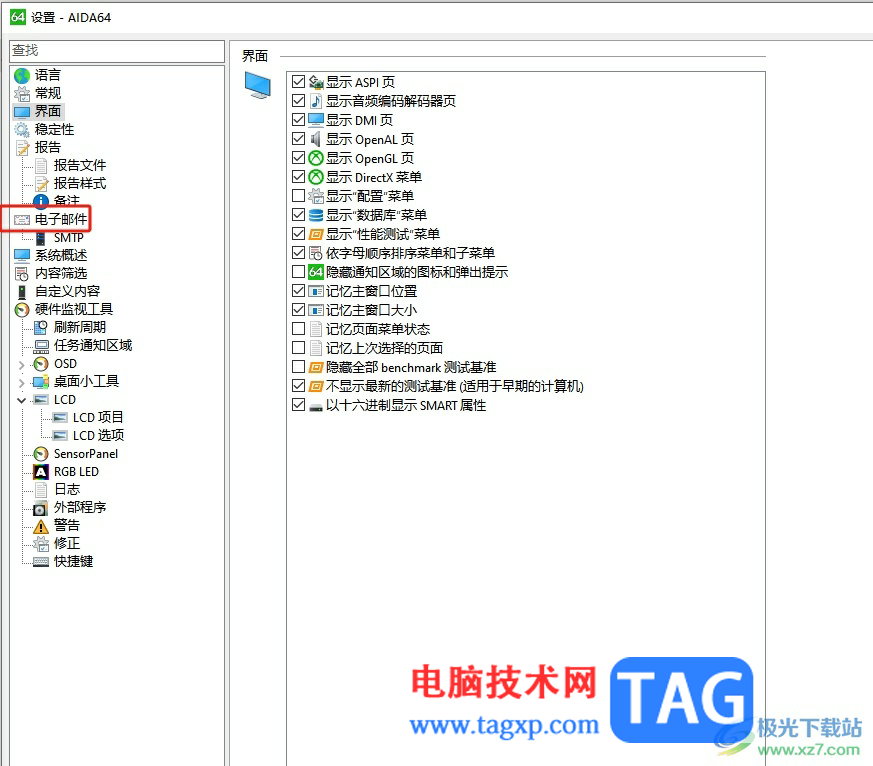873x766 pixels.
Task: Click the server icon beside SMTP
Action: click(41, 238)
